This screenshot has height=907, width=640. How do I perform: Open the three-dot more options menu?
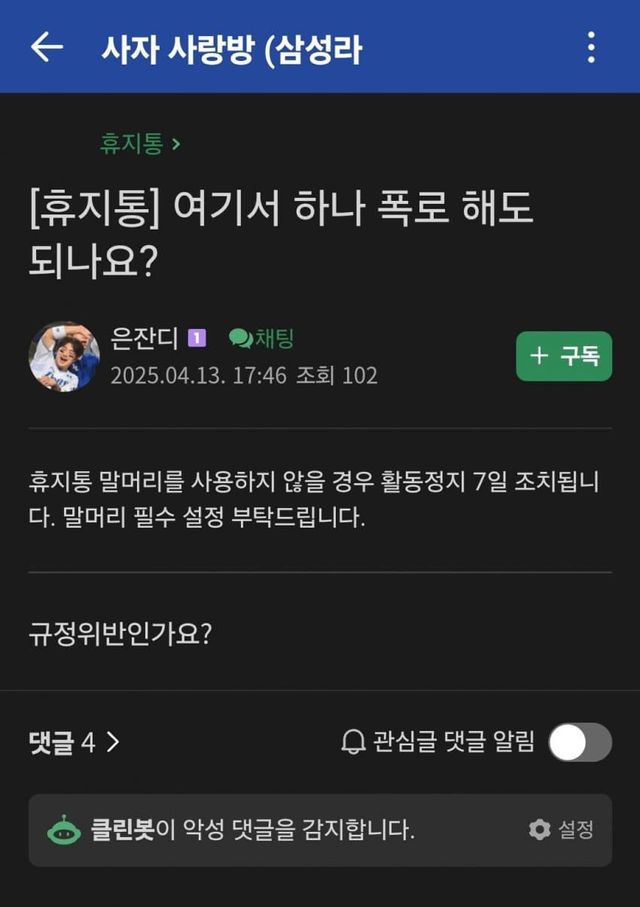[591, 47]
